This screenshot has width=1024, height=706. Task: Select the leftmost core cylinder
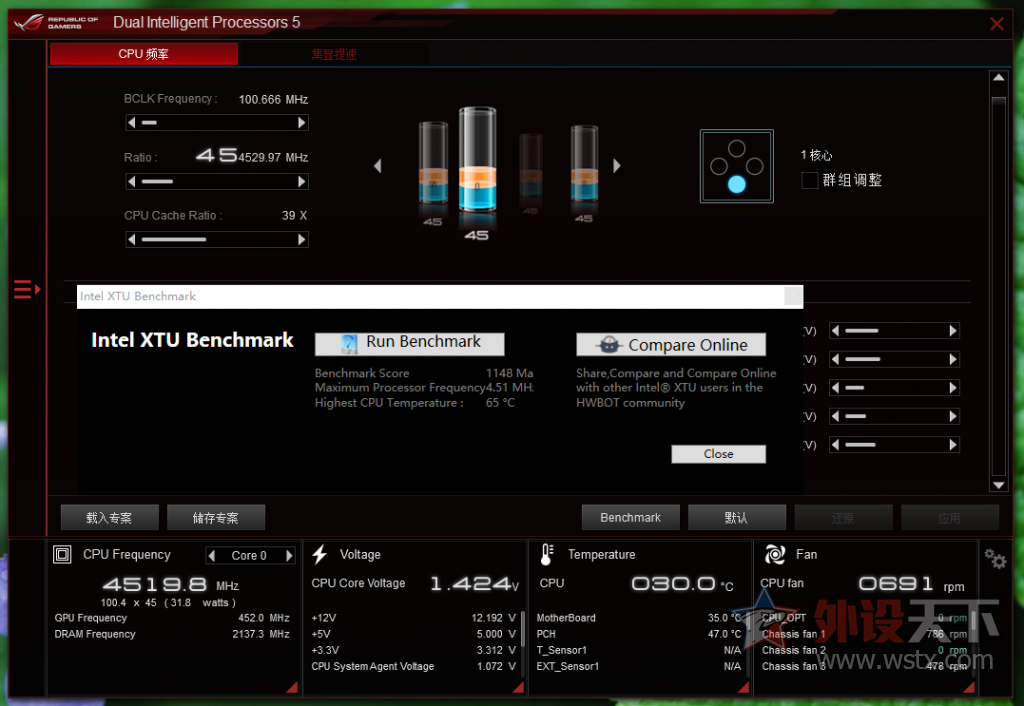[x=433, y=163]
